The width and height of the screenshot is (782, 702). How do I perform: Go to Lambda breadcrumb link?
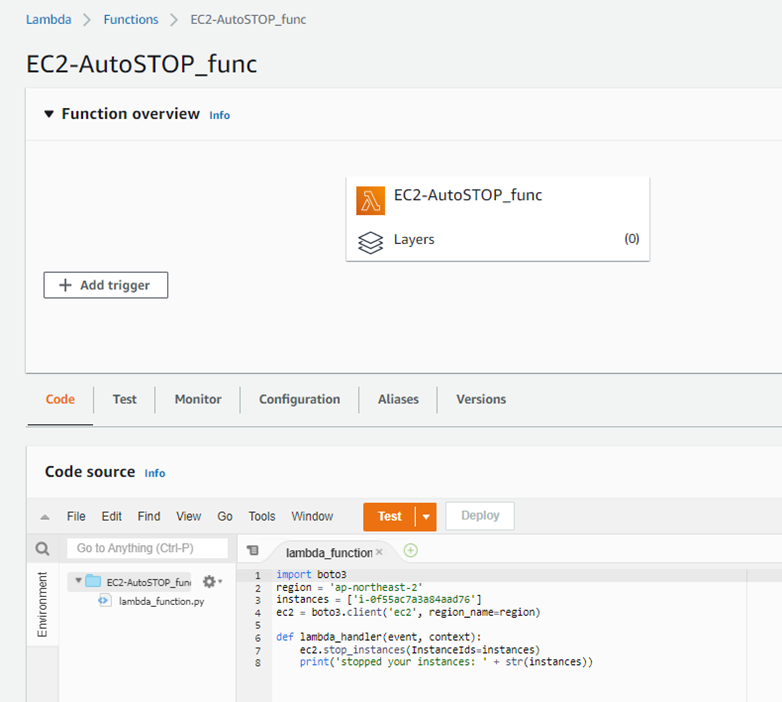point(48,19)
